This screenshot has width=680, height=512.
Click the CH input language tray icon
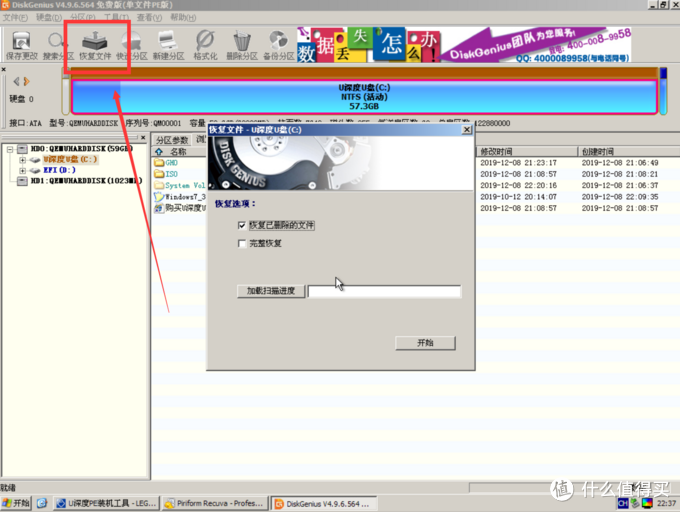pos(623,503)
